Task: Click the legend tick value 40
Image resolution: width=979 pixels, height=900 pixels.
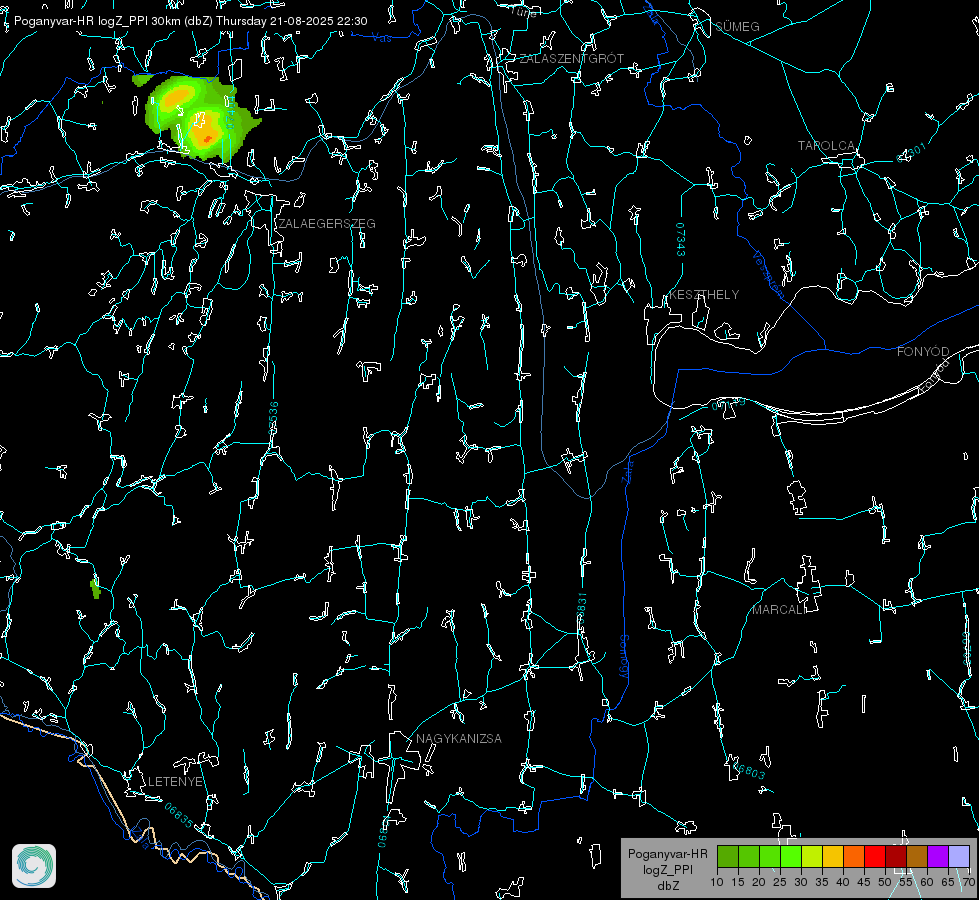Action: pos(843,883)
